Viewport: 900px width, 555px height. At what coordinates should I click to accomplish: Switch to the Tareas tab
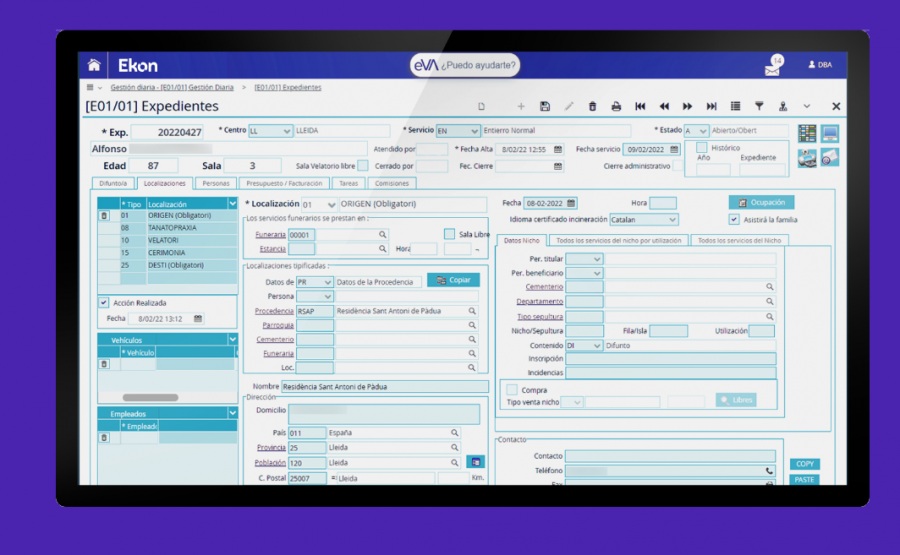[348, 184]
